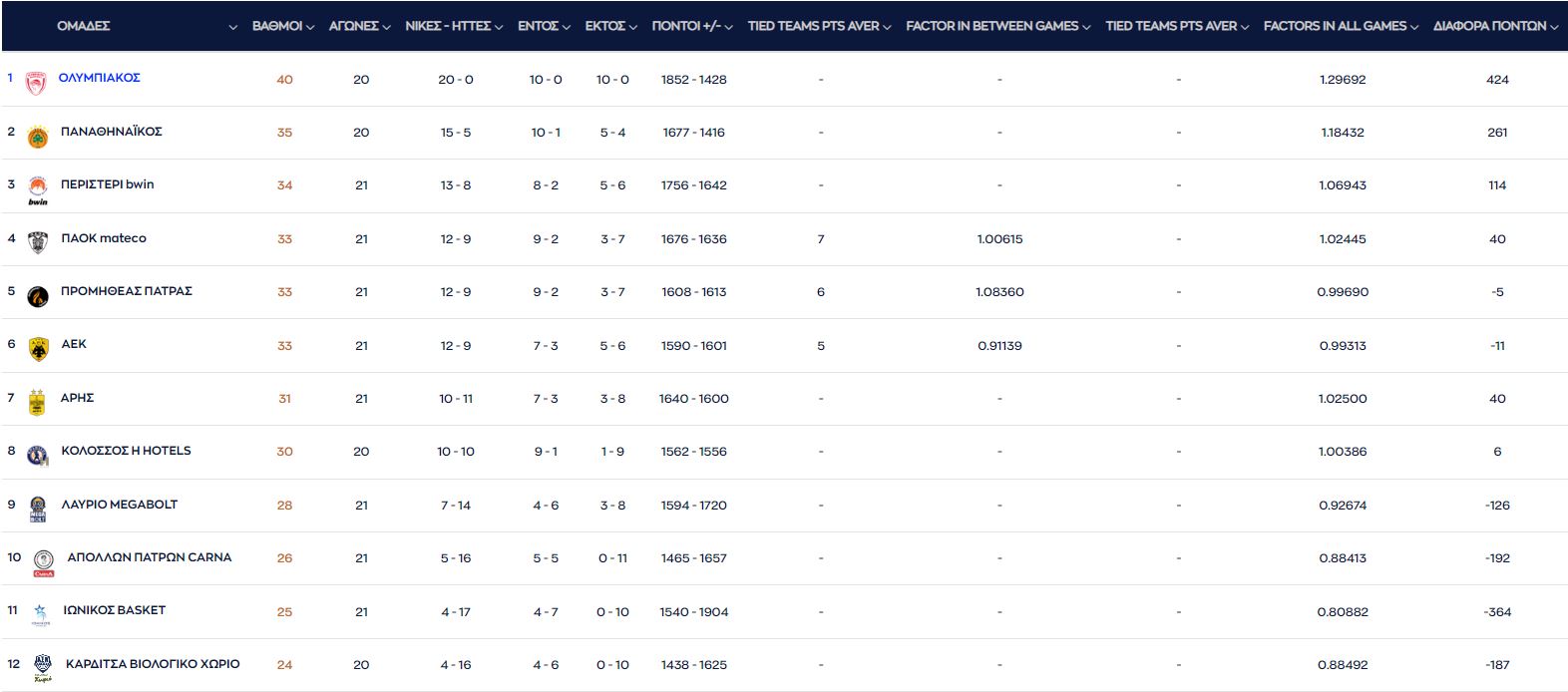
Task: Click the Kolossos H Hotels logo
Action: click(37, 456)
